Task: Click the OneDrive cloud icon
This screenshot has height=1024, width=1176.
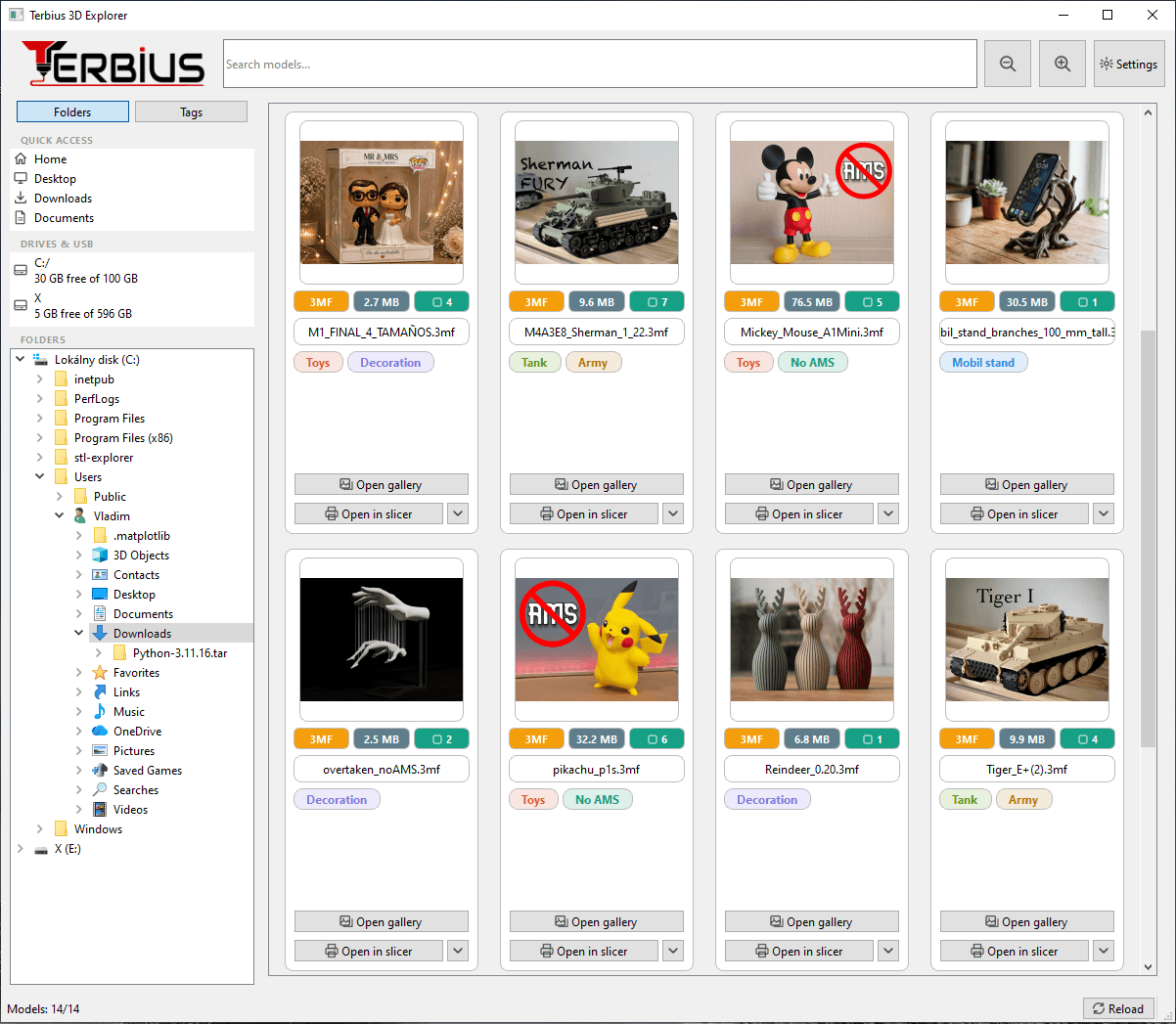Action: pos(100,731)
